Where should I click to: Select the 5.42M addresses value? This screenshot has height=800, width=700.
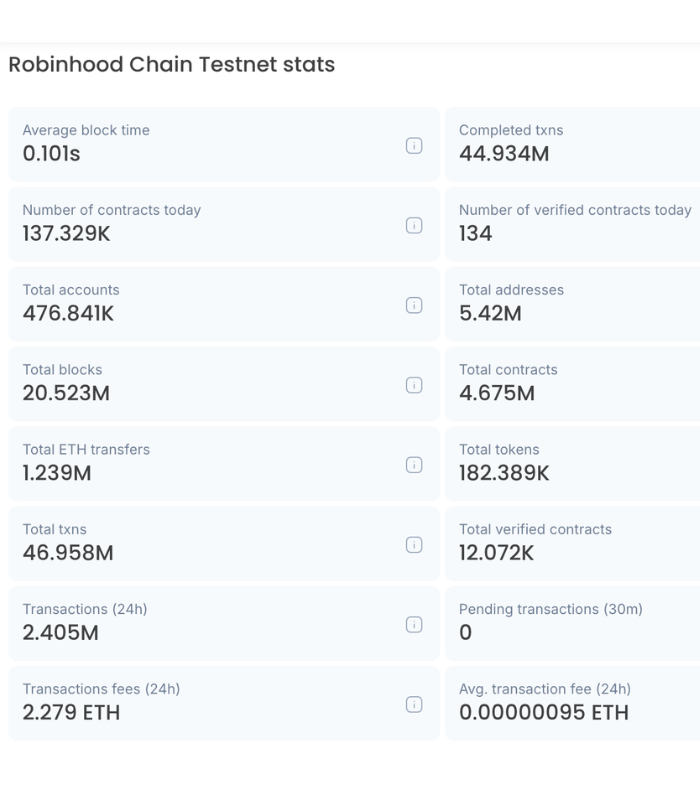click(490, 313)
